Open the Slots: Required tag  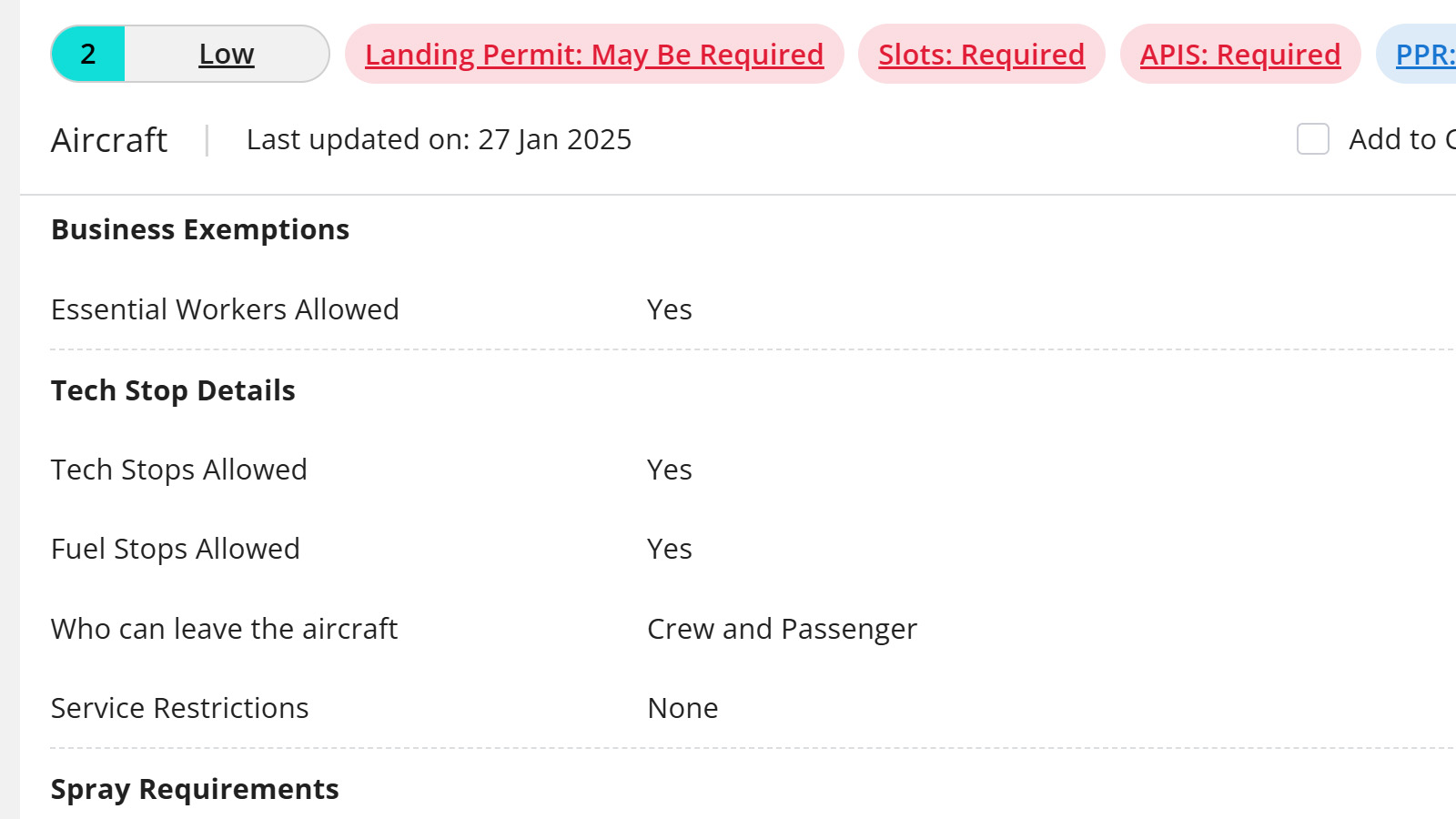(x=981, y=55)
